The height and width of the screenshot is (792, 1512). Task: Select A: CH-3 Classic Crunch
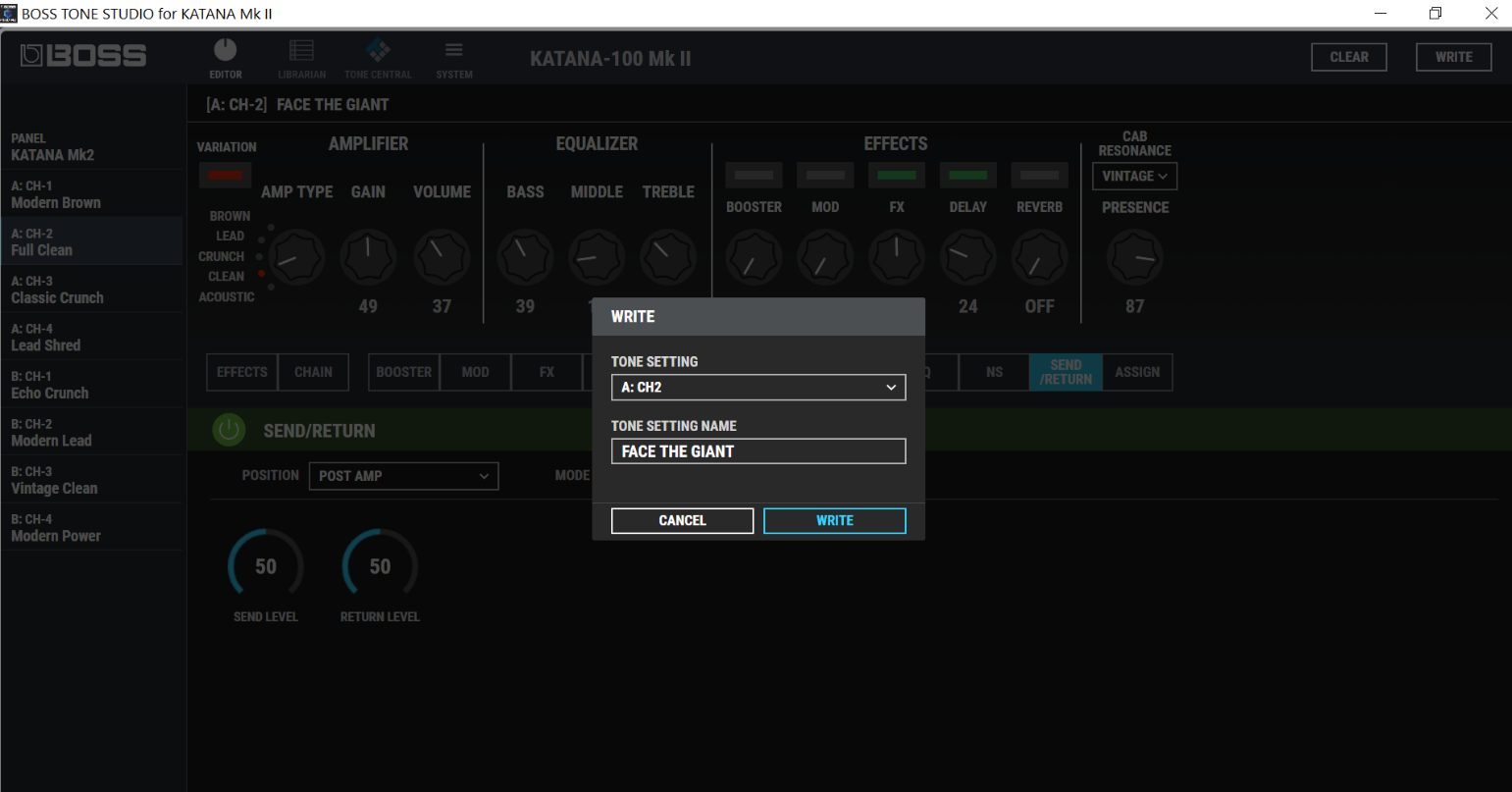coord(91,290)
